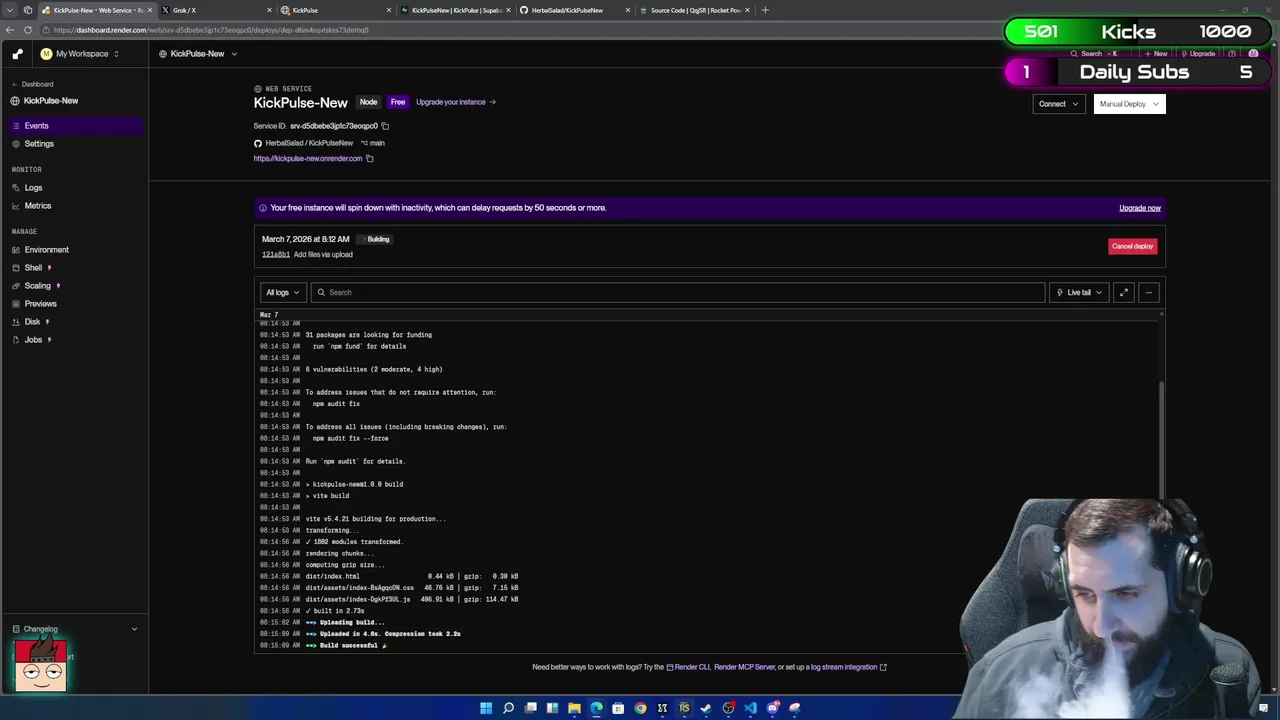Click the Node runtime badge
This screenshot has height=720, width=1280.
point(369,102)
